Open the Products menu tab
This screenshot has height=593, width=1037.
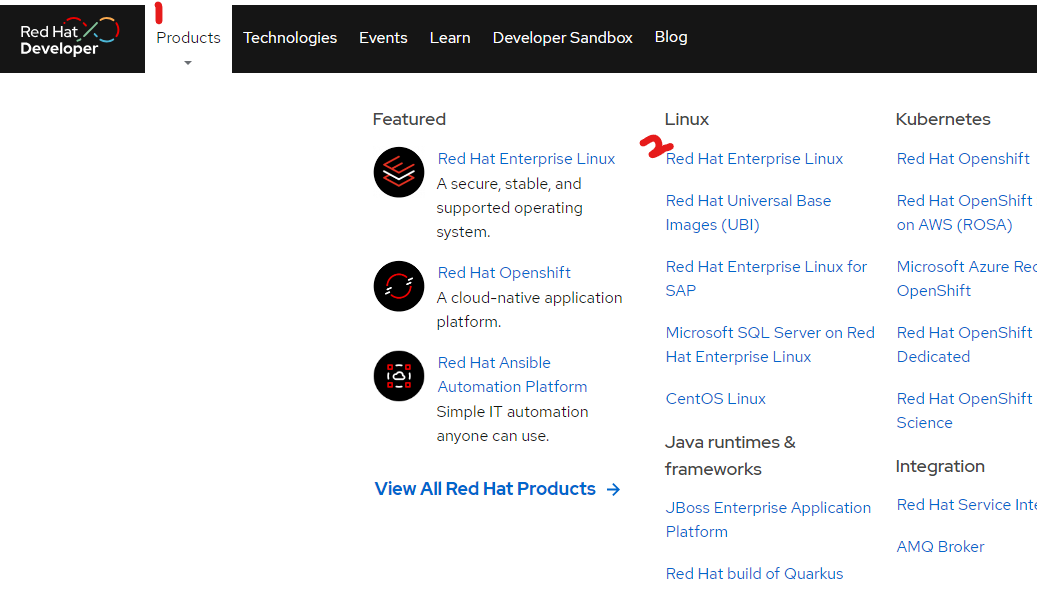(188, 38)
